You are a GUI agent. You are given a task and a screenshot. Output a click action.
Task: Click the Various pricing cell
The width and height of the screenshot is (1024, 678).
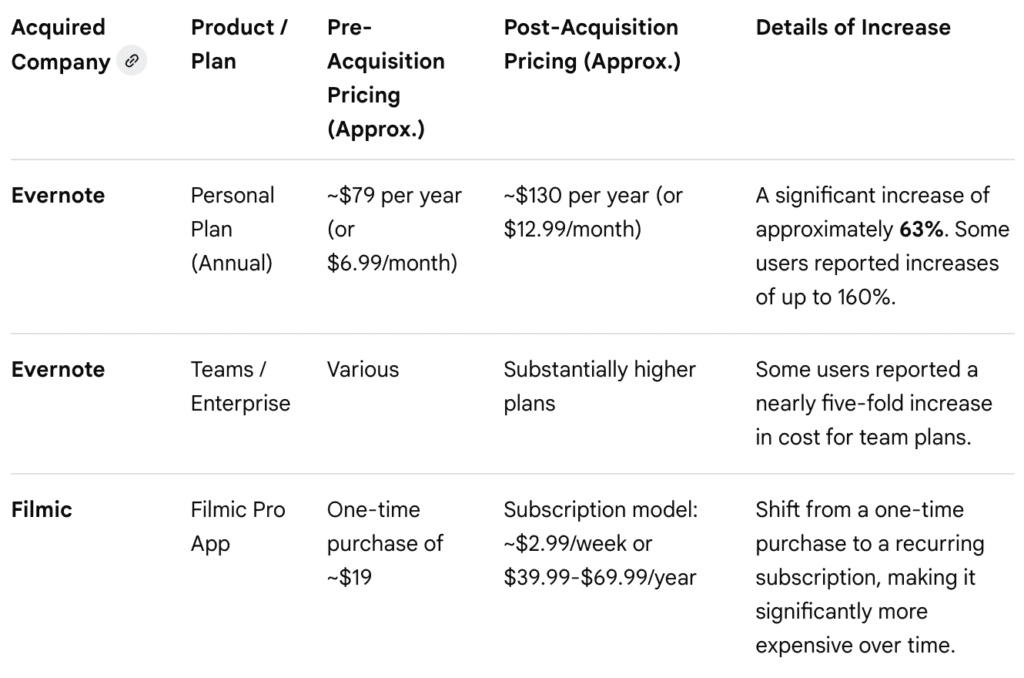point(362,369)
